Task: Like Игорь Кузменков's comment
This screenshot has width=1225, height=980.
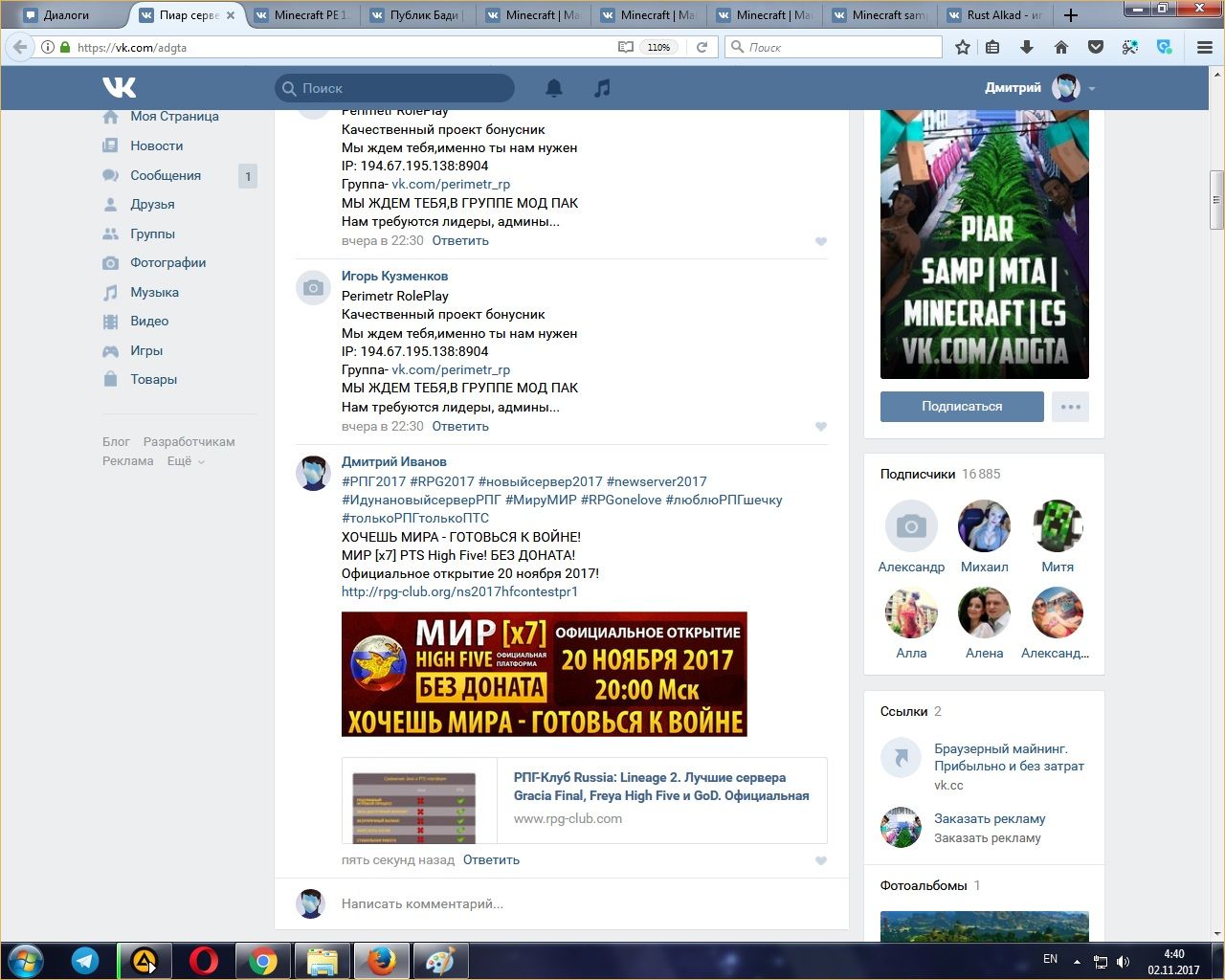Action: pyautogui.click(x=820, y=427)
